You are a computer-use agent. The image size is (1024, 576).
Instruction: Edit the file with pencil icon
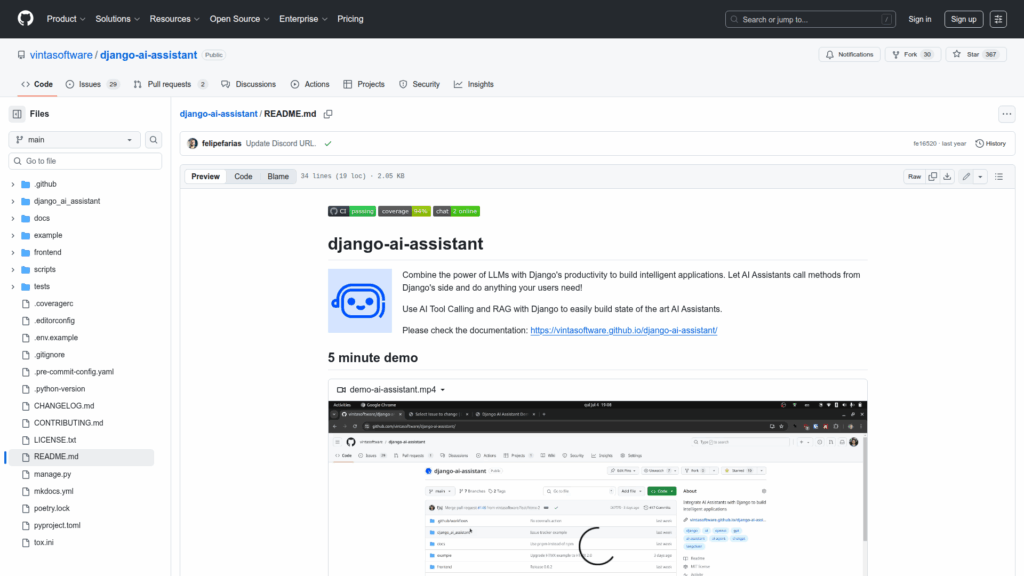[966, 176]
